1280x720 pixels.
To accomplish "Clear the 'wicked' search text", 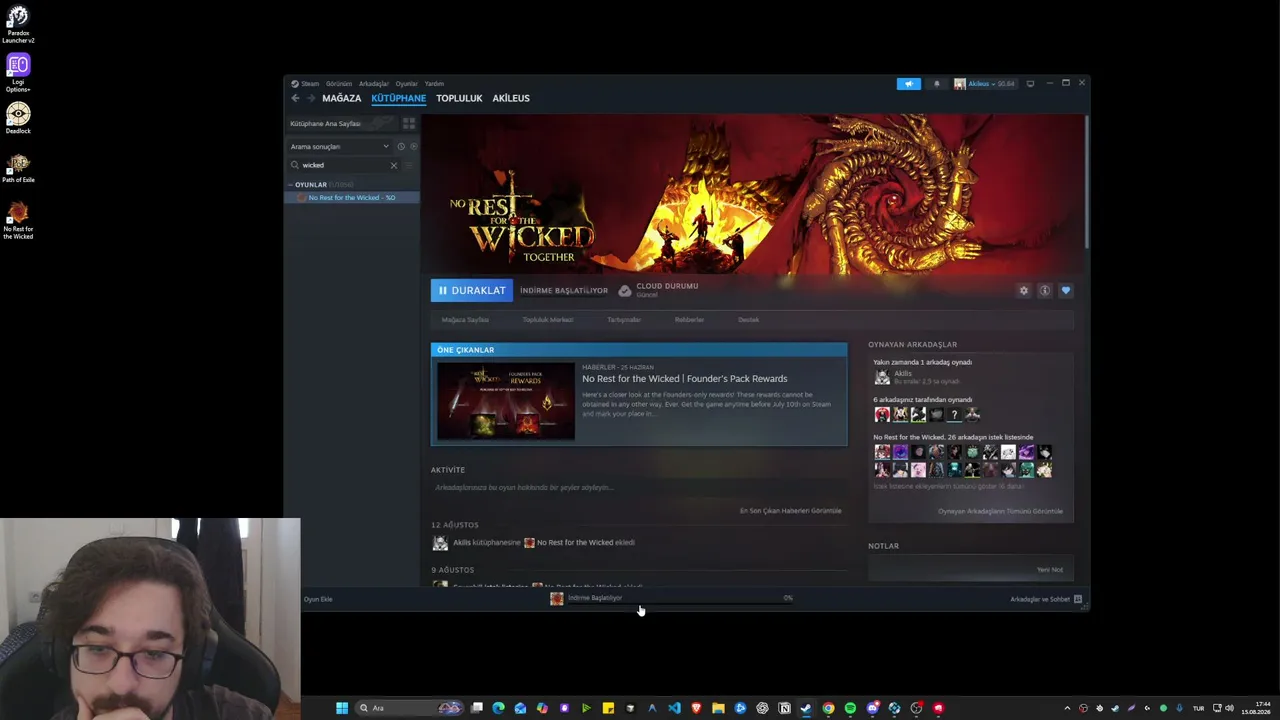I will click(393, 165).
